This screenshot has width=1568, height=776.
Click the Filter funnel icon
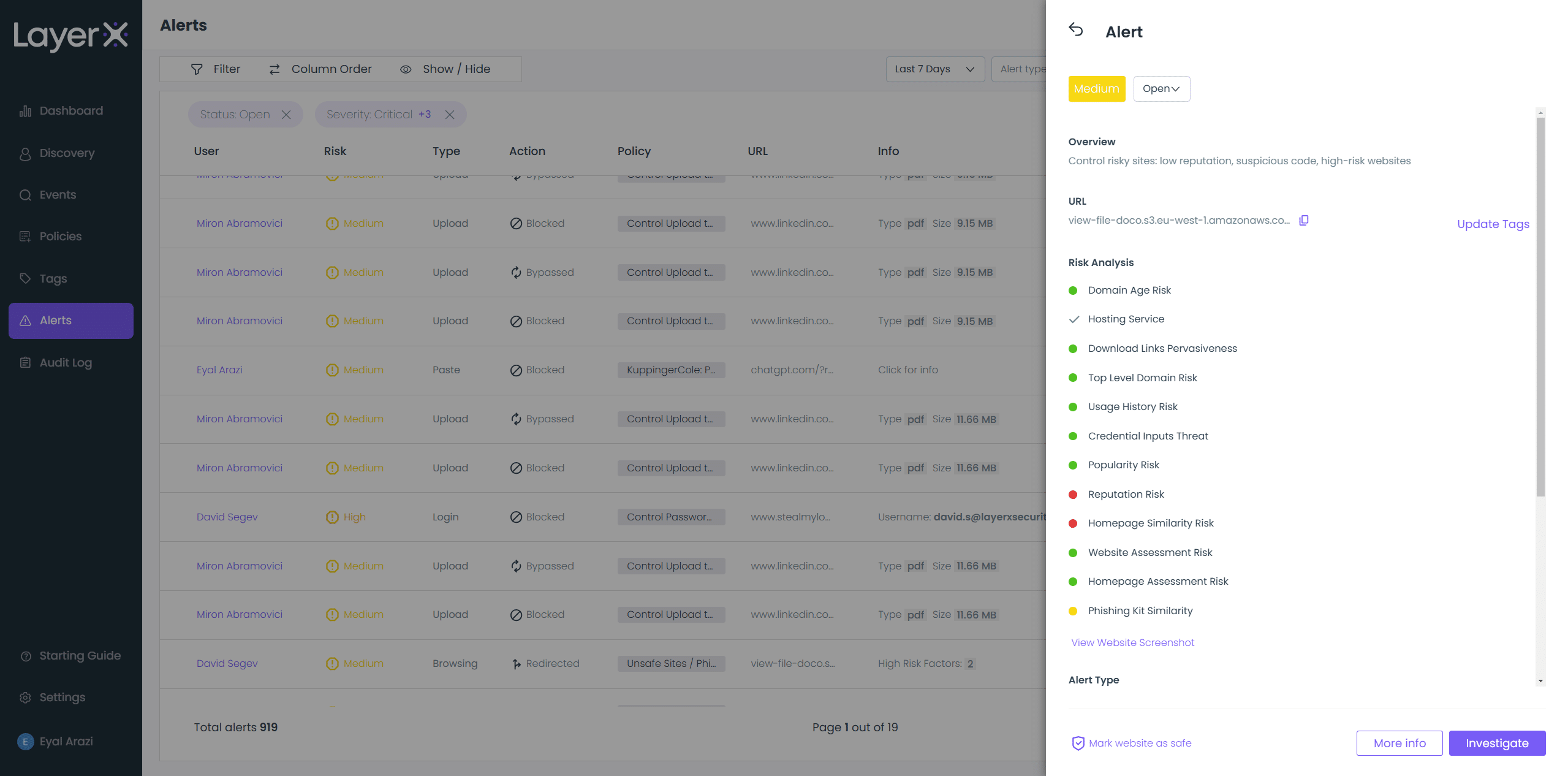197,69
